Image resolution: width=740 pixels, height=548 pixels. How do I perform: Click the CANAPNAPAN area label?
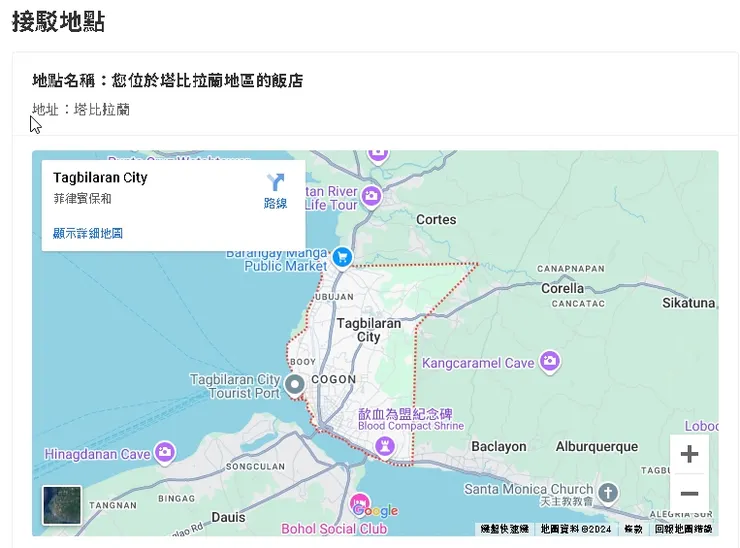pos(571,269)
